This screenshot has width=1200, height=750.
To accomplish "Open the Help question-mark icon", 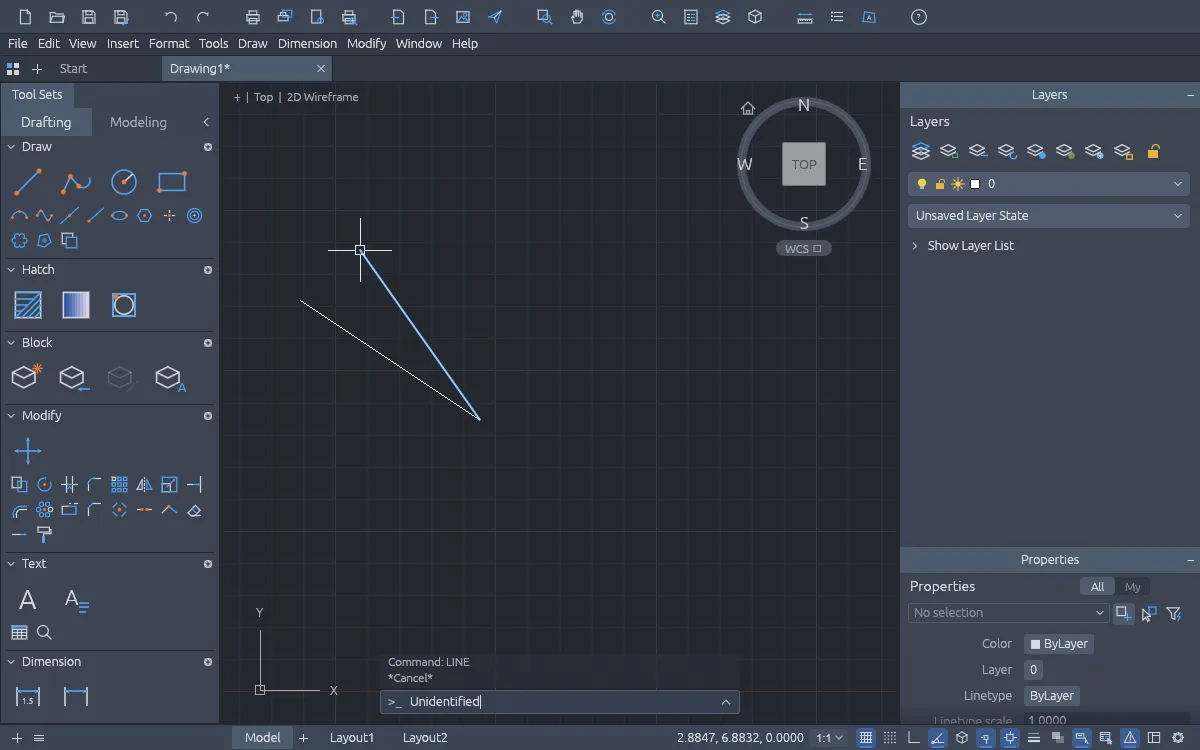I will click(919, 17).
